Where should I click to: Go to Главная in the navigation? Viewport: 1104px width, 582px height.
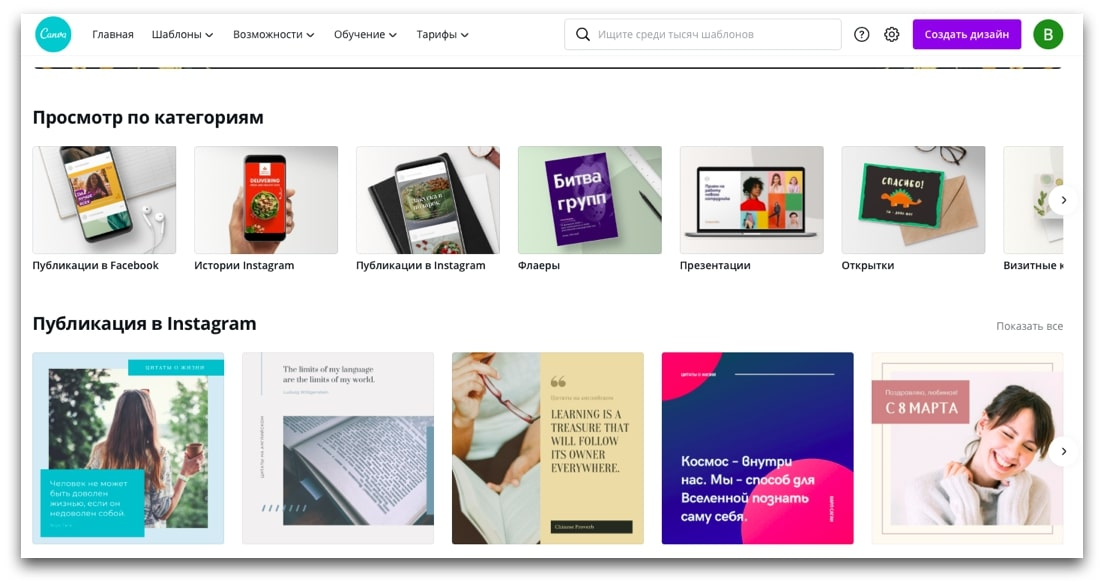click(113, 34)
